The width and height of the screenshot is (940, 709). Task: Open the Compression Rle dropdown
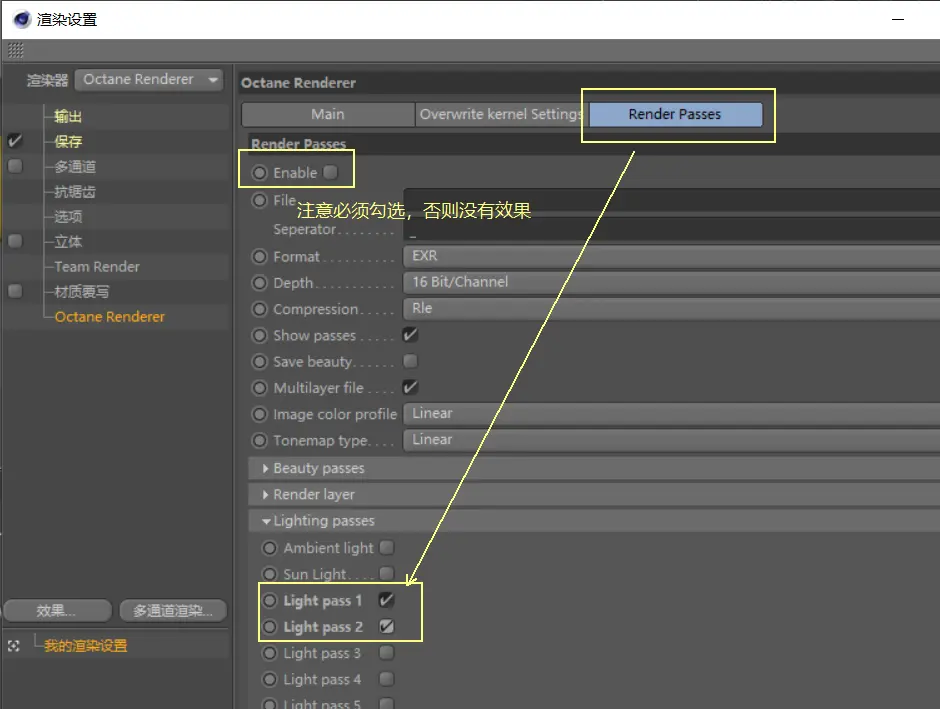pyautogui.click(x=671, y=309)
